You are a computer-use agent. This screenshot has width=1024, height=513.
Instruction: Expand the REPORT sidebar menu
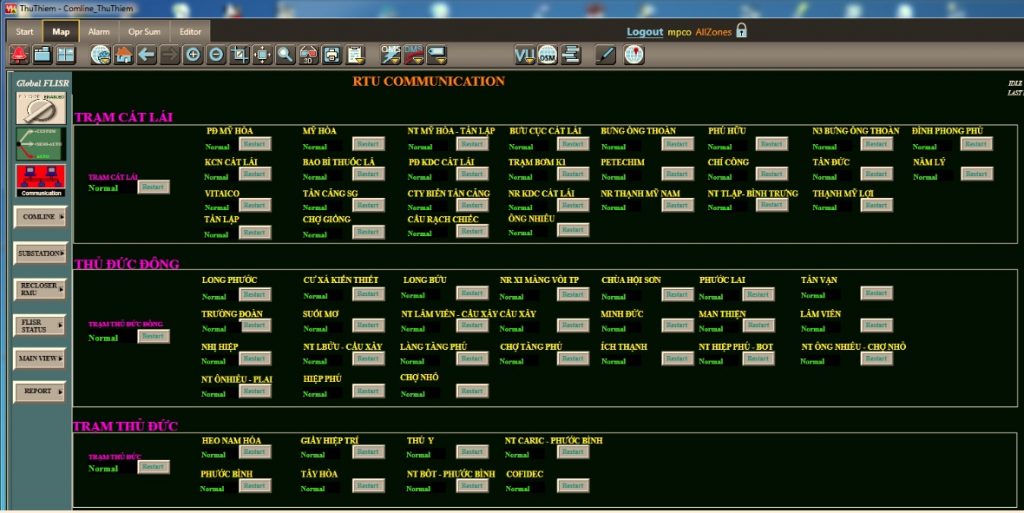click(x=40, y=392)
